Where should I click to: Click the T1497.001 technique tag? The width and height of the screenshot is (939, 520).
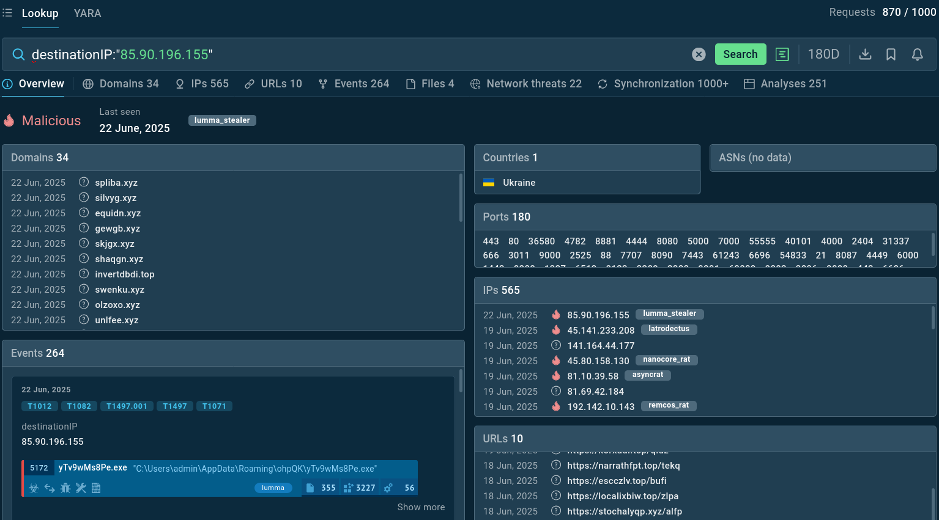[x=127, y=406]
